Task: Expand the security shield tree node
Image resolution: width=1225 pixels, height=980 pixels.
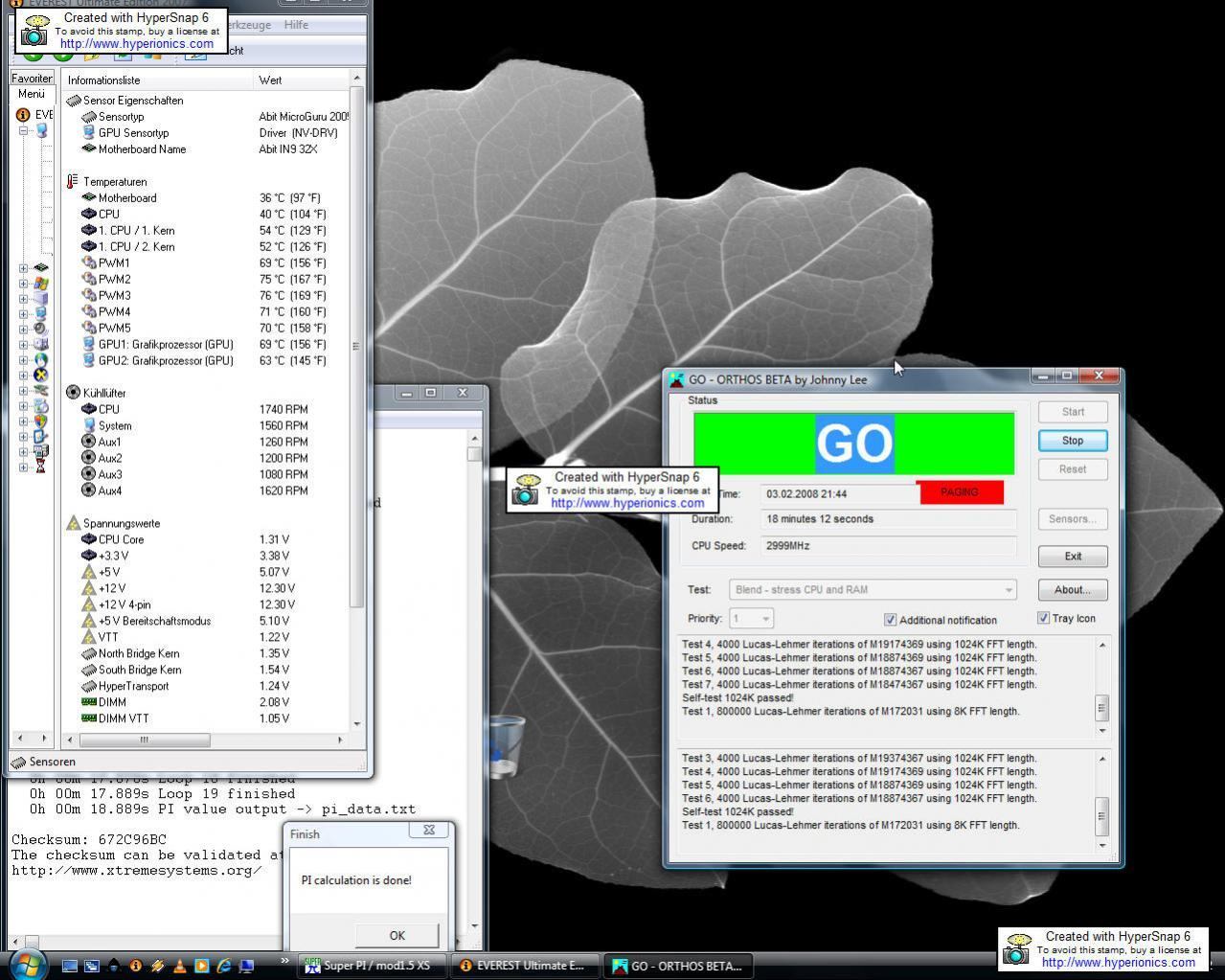Action: [x=24, y=421]
